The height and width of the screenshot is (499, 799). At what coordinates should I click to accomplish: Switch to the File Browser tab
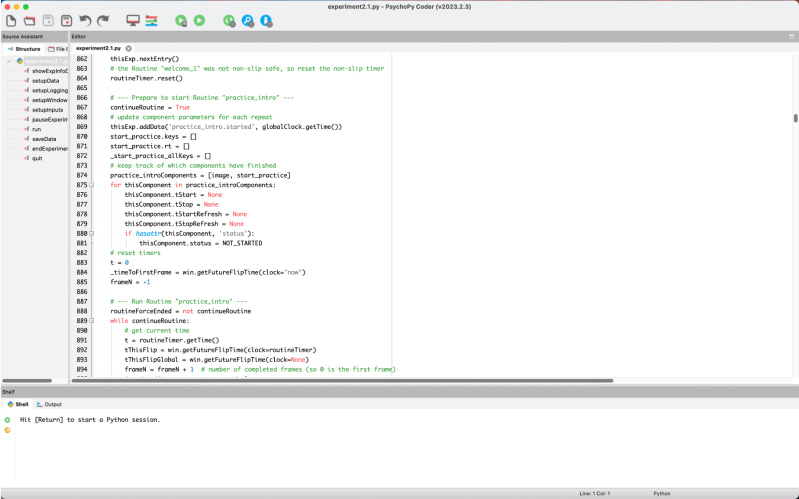pyautogui.click(x=57, y=49)
